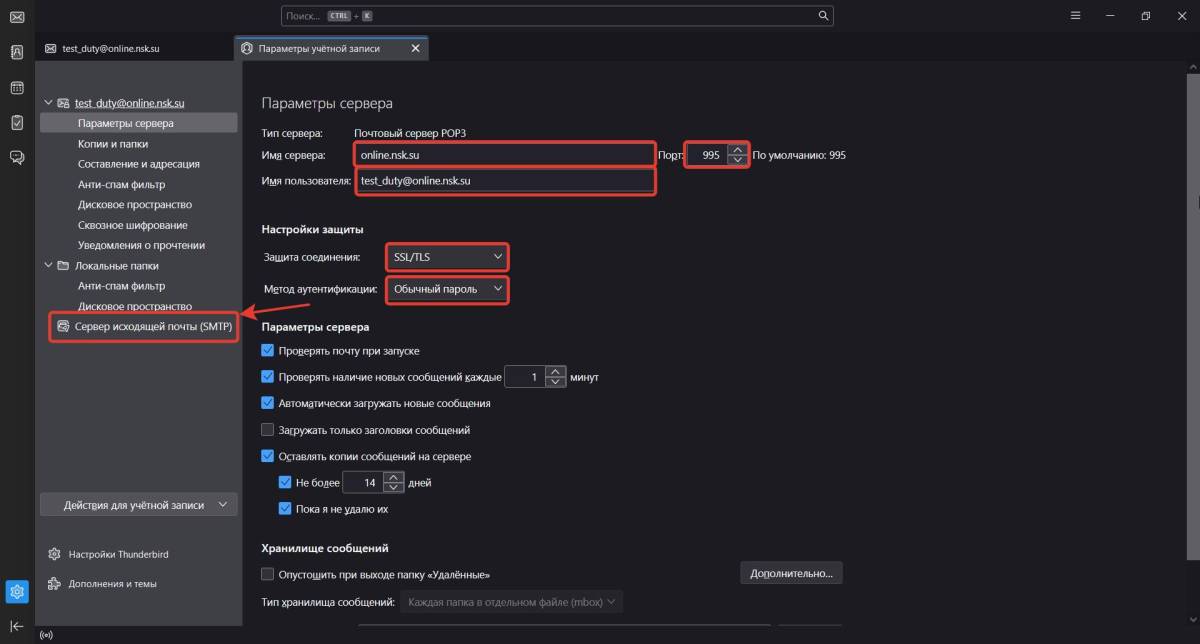Image resolution: width=1200 pixels, height=644 pixels.
Task: Click the Settings gear icon in sidebar
Action: (x=17, y=592)
